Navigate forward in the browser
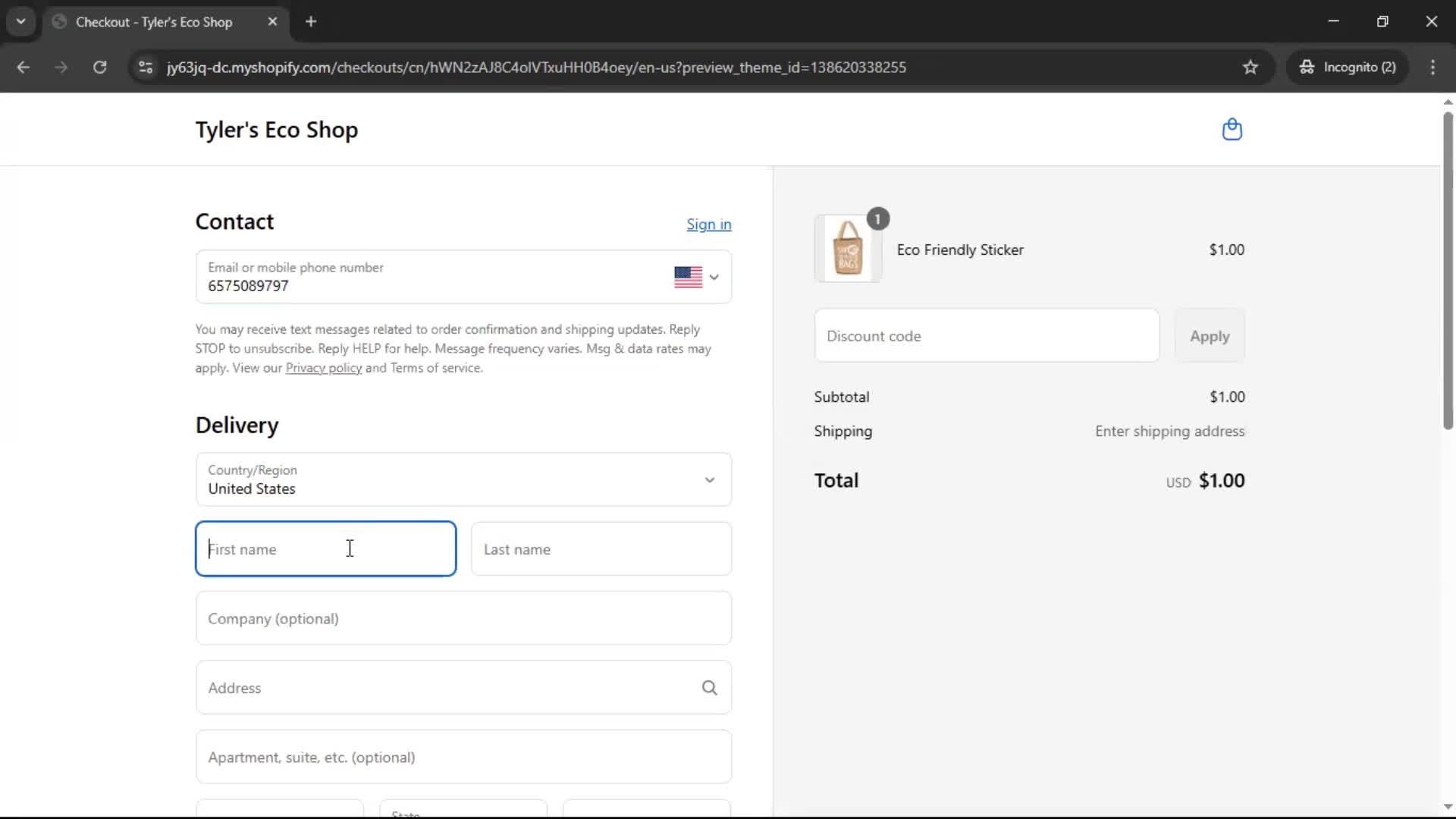The height and width of the screenshot is (819, 1456). [x=61, y=67]
